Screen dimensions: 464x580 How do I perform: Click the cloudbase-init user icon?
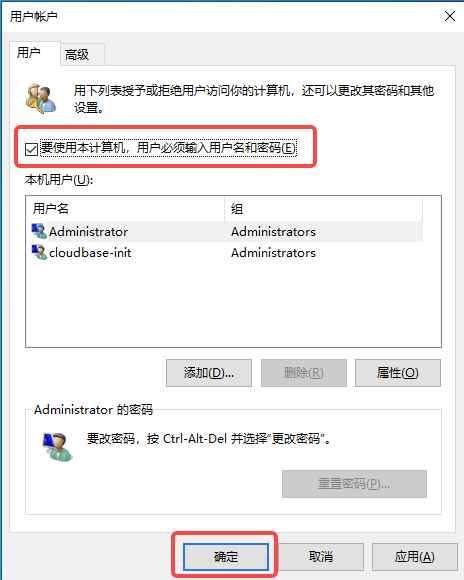coord(39,252)
